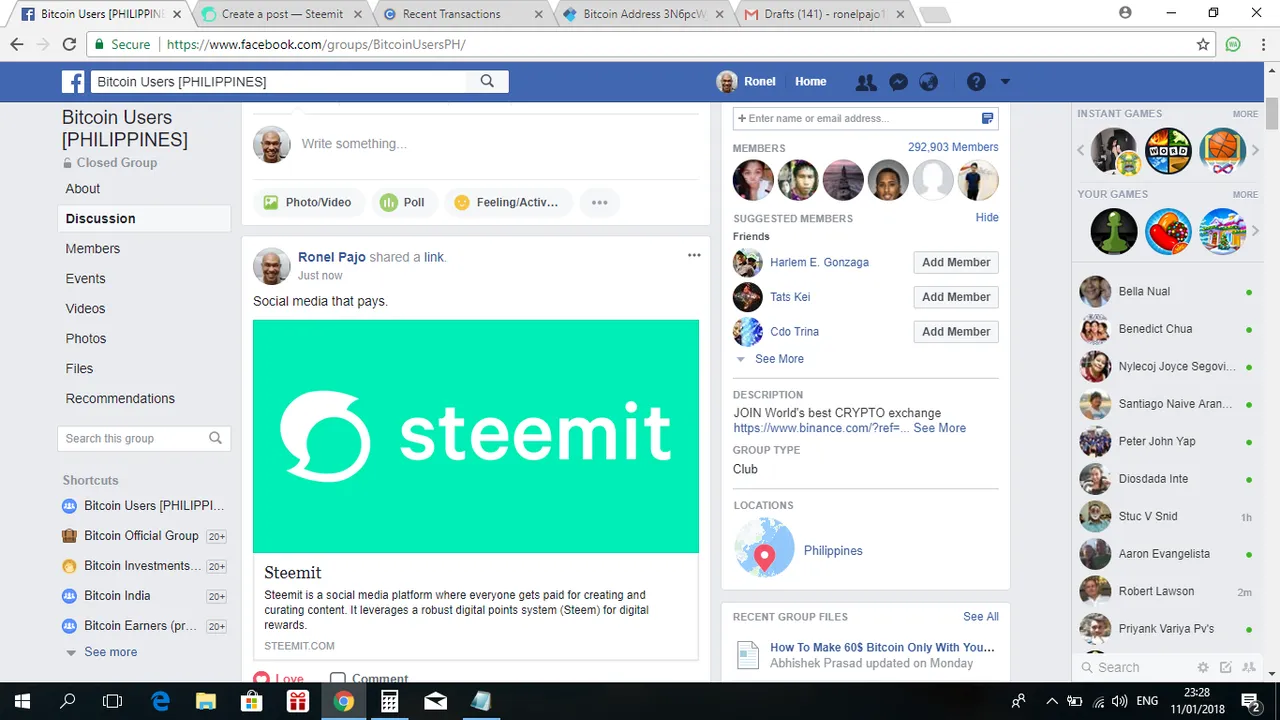The height and width of the screenshot is (720, 1280).
Task: Click the Search this group field
Action: coord(144,438)
